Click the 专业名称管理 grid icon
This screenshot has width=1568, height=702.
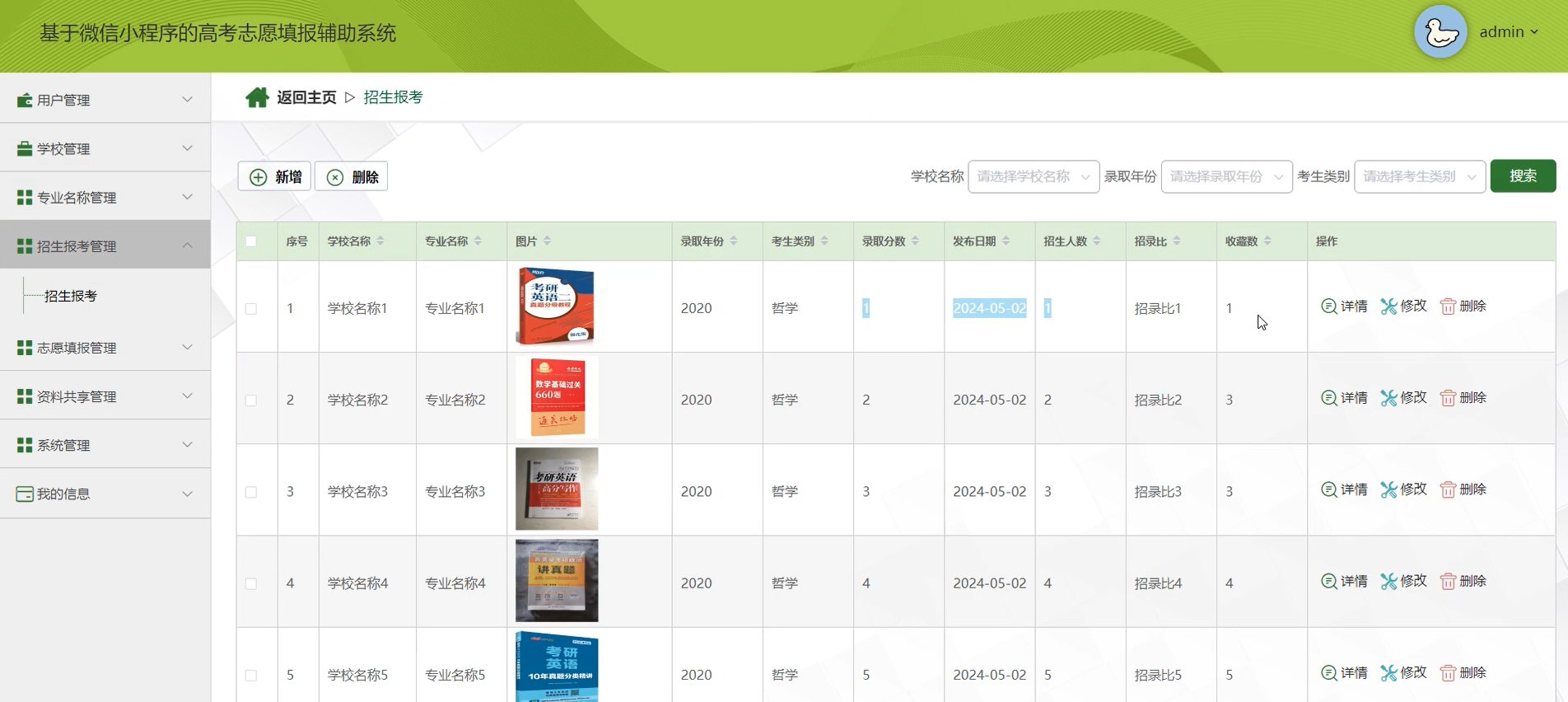[25, 197]
